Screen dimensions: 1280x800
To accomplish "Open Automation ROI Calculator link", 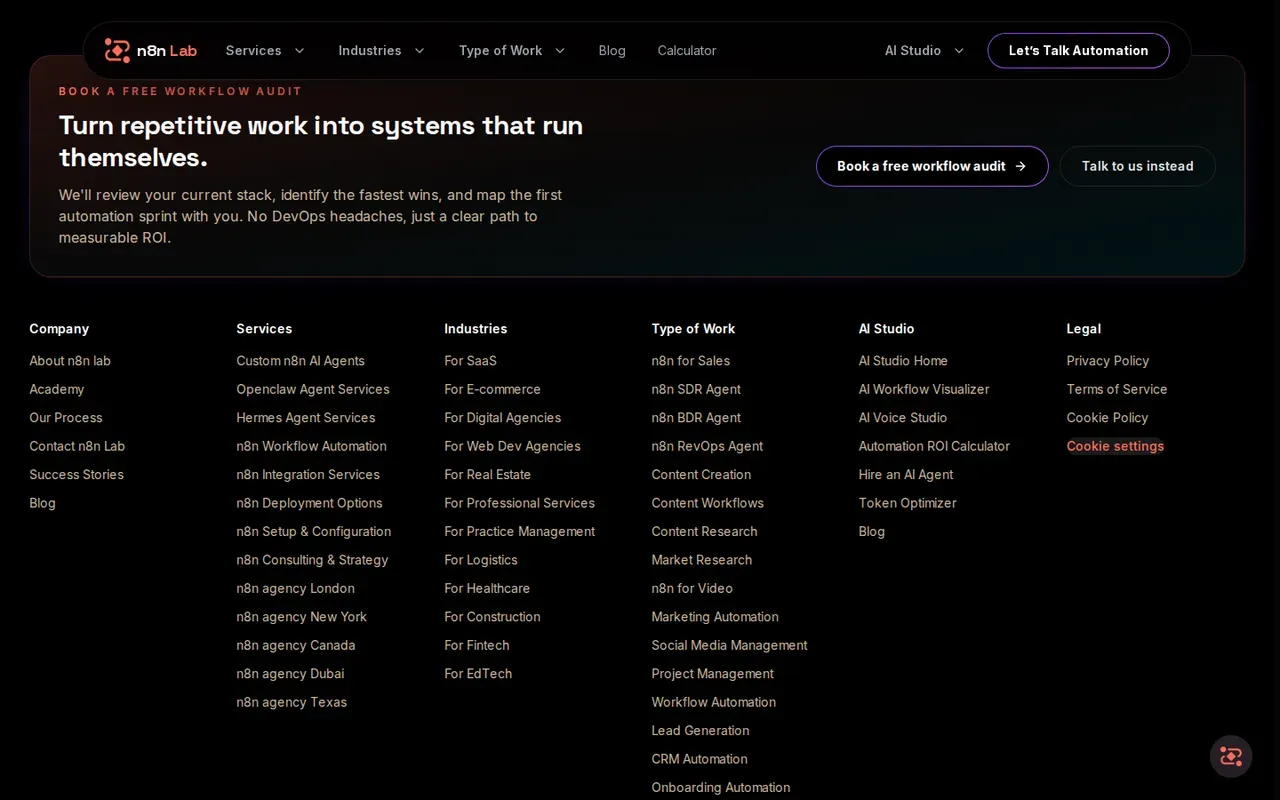I will (934, 446).
